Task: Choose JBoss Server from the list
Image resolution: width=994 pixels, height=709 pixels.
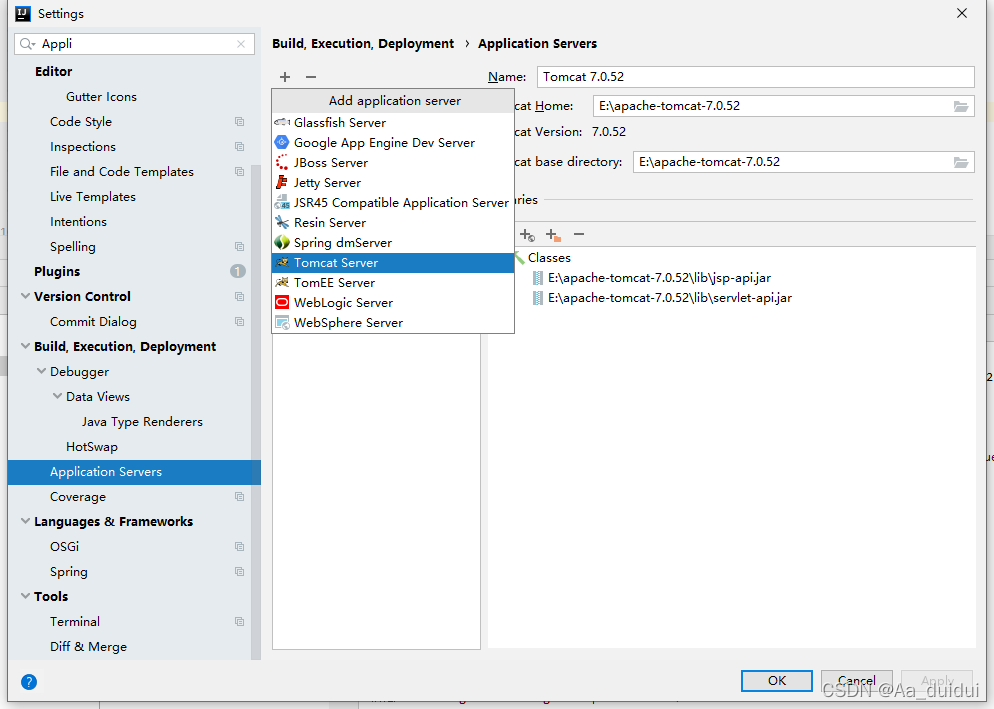Action: (x=393, y=163)
